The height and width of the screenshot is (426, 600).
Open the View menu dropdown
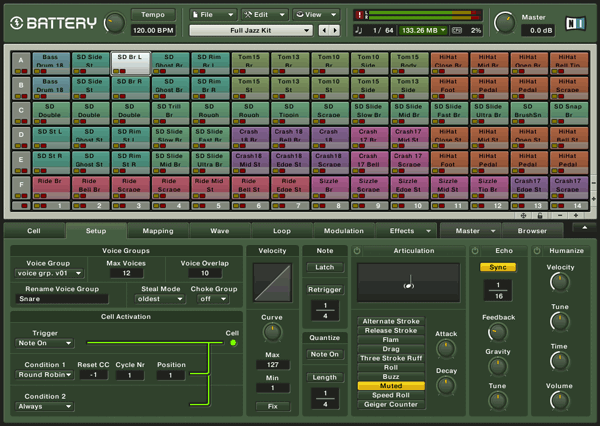[x=316, y=15]
